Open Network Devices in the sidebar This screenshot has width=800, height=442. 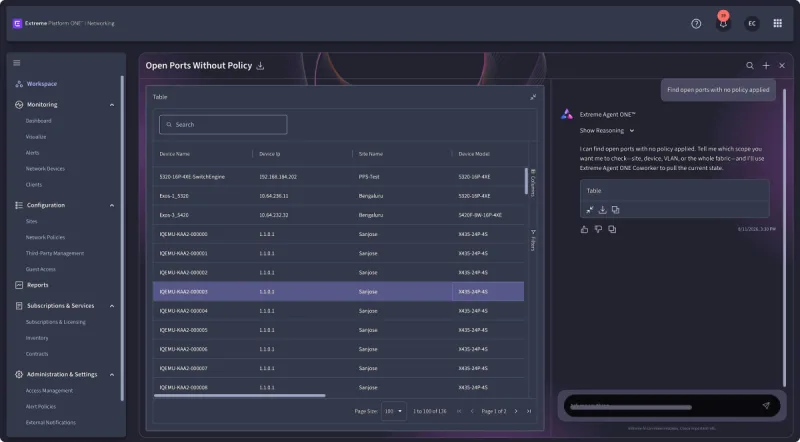tap(45, 168)
